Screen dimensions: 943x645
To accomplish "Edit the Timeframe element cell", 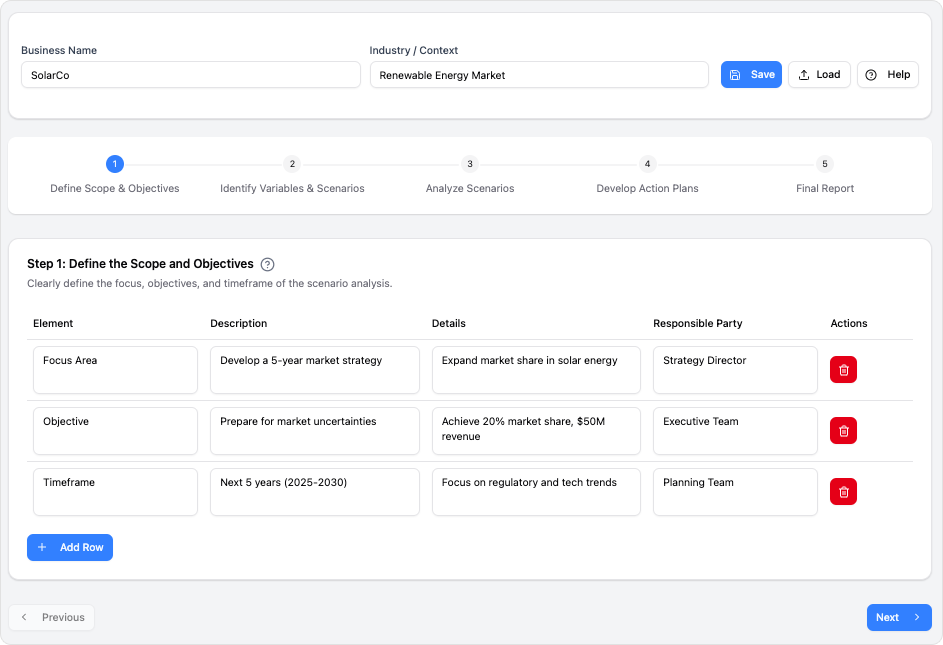I will 115,492.
